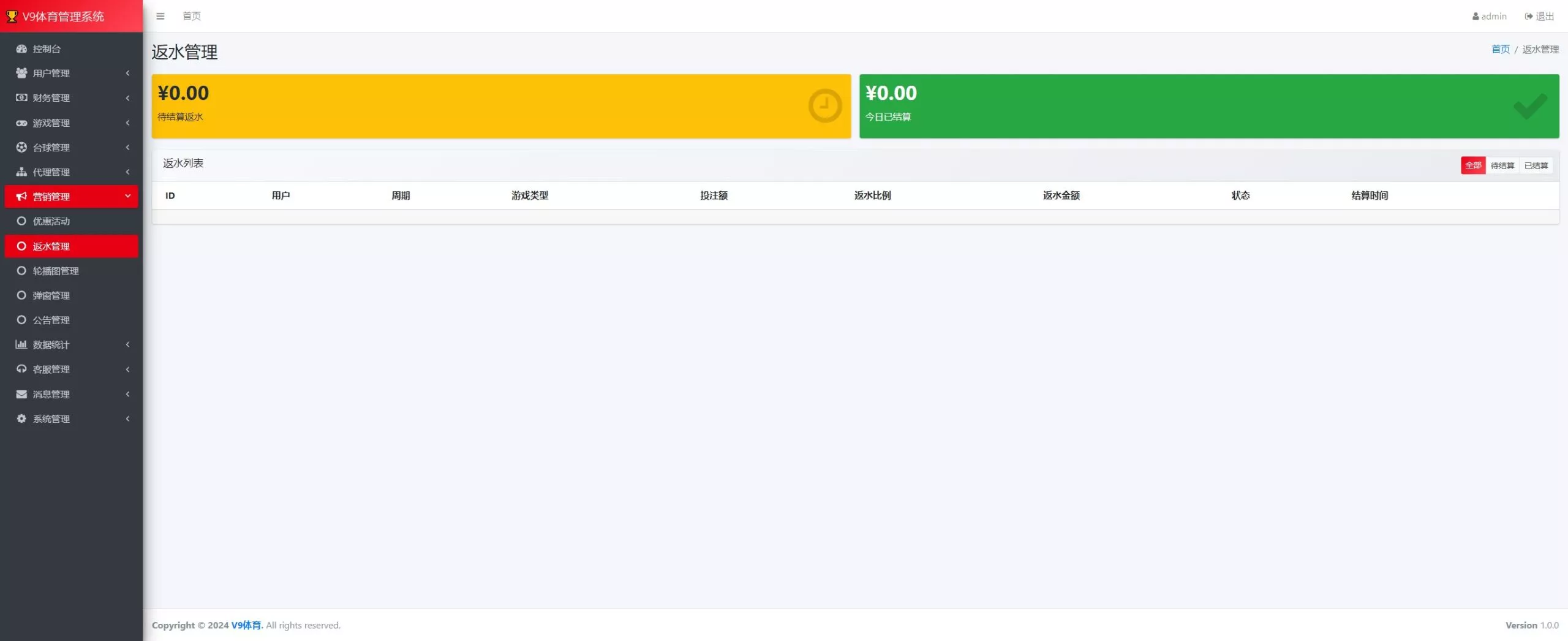Click the 退出 logout icon
This screenshot has height=641, width=1568.
coord(1529,17)
